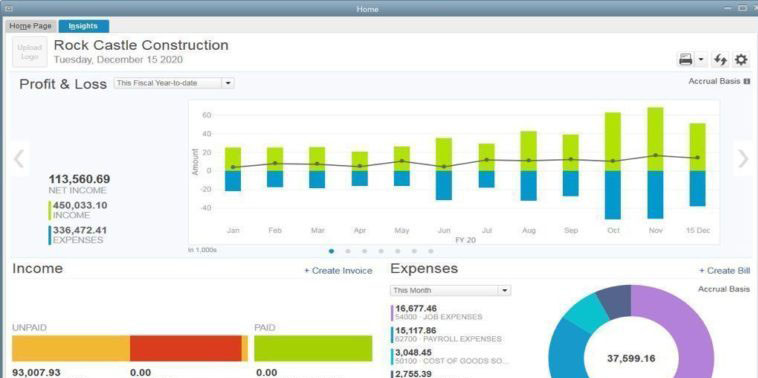Go to the previous chart arrow
This screenshot has height=378, width=758.
tap(19, 159)
